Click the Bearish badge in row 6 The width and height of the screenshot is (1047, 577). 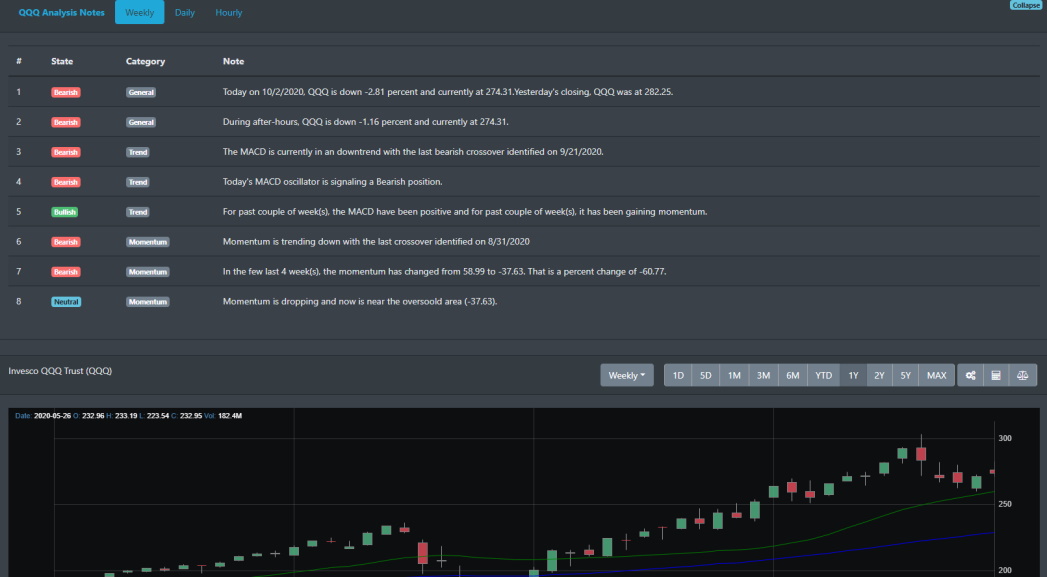tap(66, 242)
